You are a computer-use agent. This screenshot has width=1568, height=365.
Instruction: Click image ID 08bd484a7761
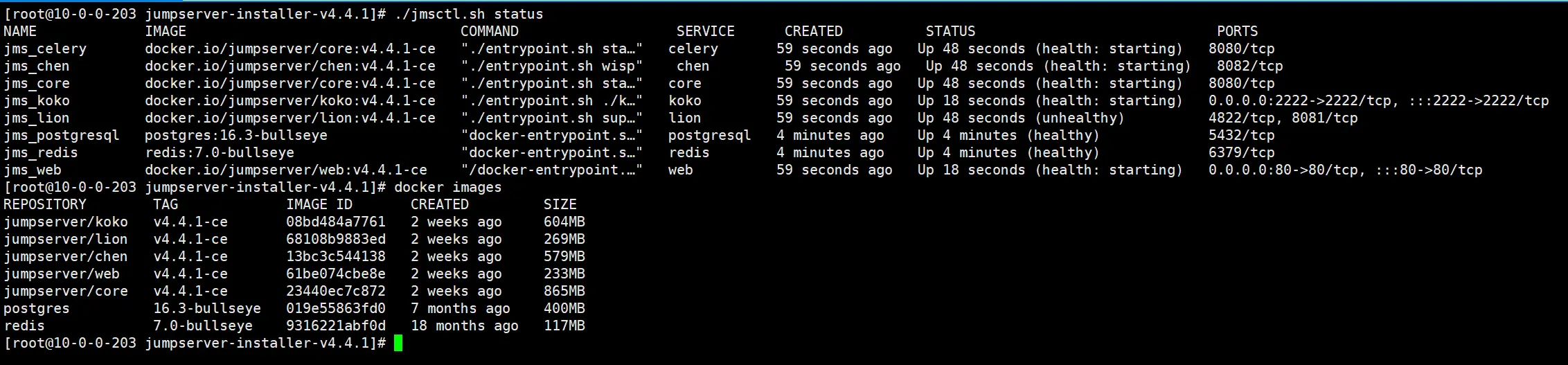(x=336, y=222)
